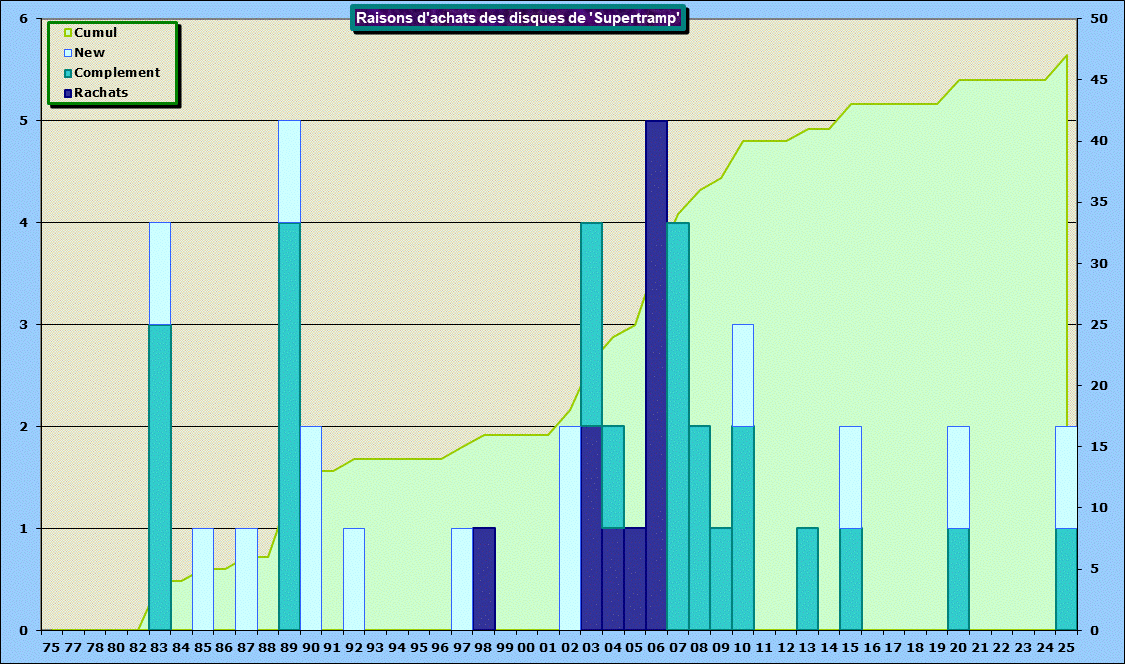Click the chart title about Supertramp

(519, 18)
